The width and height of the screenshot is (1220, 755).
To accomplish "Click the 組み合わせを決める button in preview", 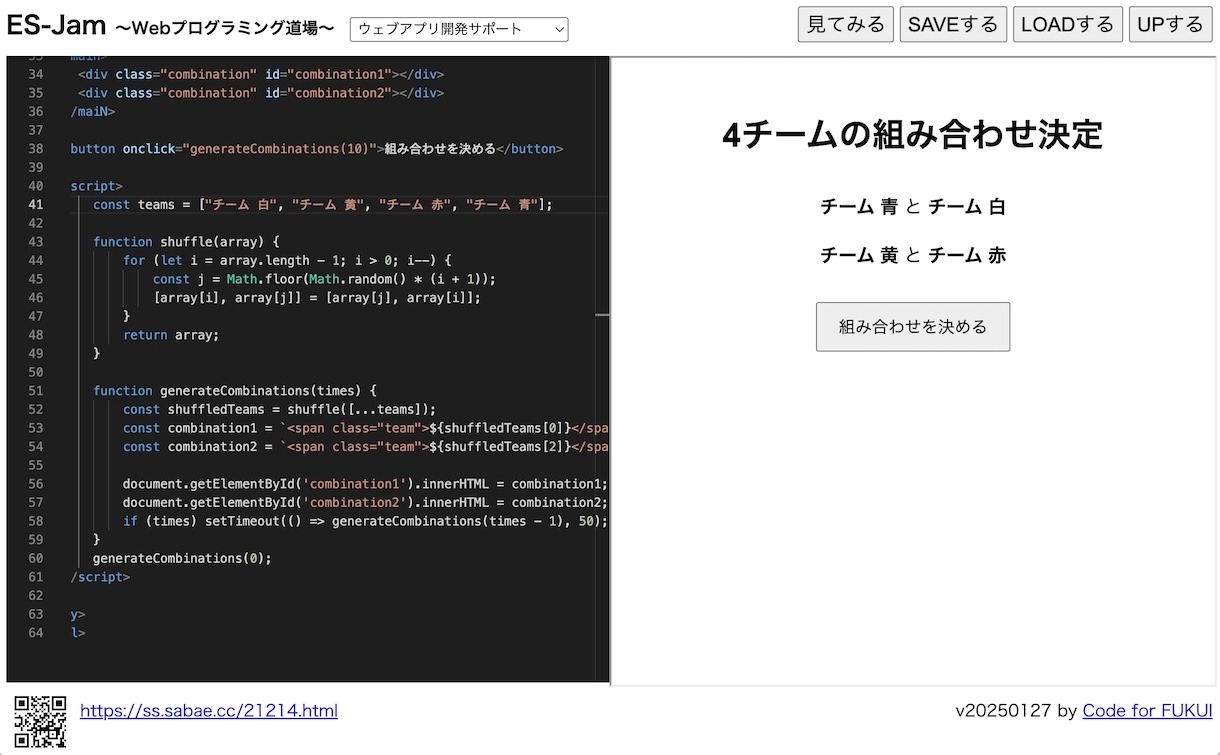I will [912, 327].
